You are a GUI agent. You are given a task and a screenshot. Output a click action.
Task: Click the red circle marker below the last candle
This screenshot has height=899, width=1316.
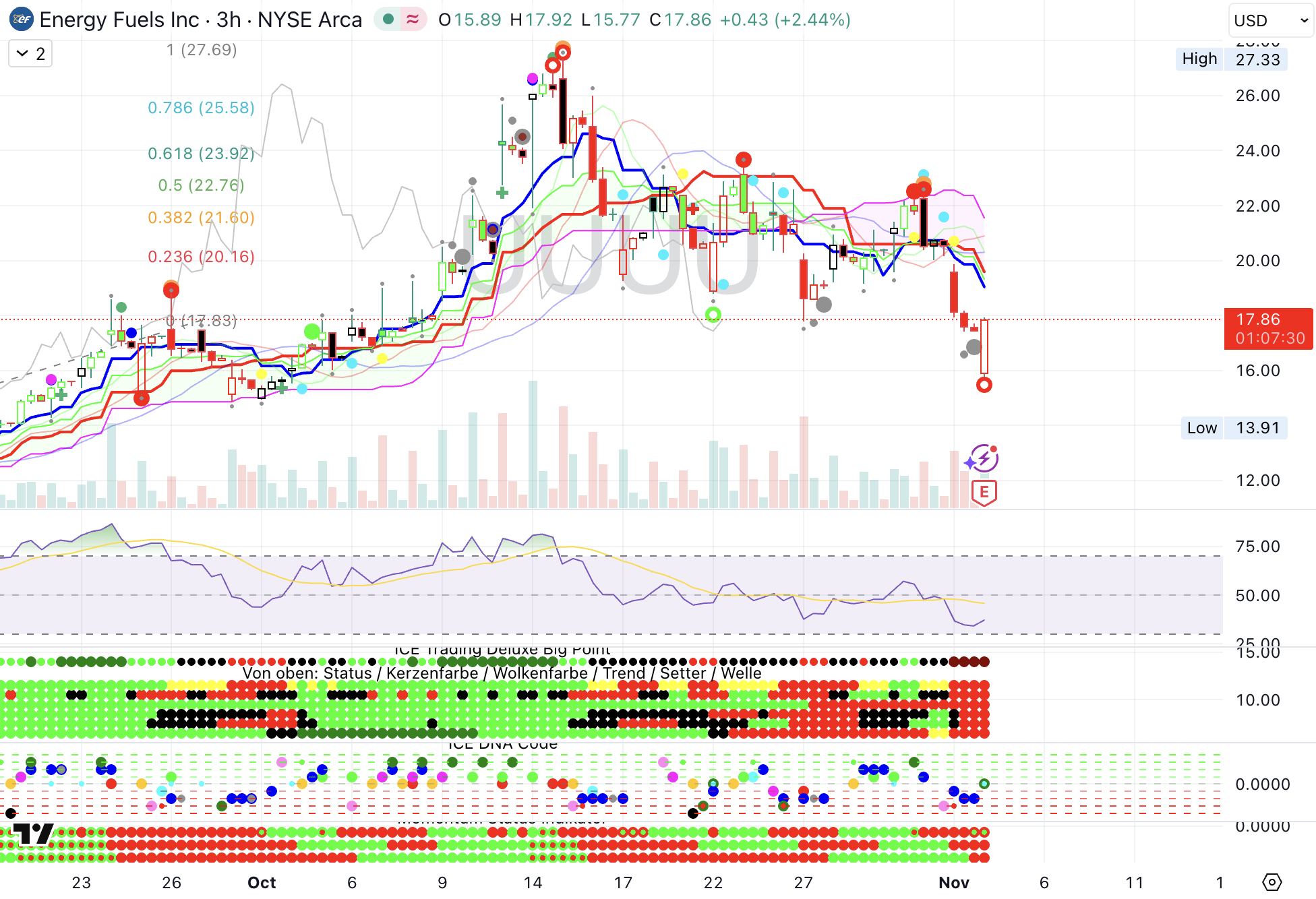984,385
